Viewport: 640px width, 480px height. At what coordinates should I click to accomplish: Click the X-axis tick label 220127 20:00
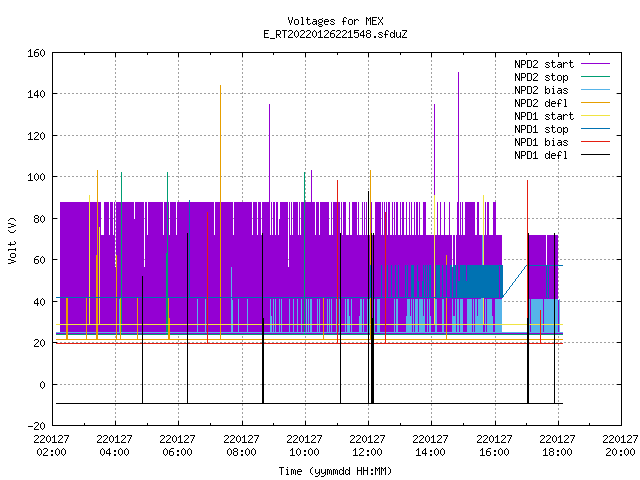(x=620, y=446)
